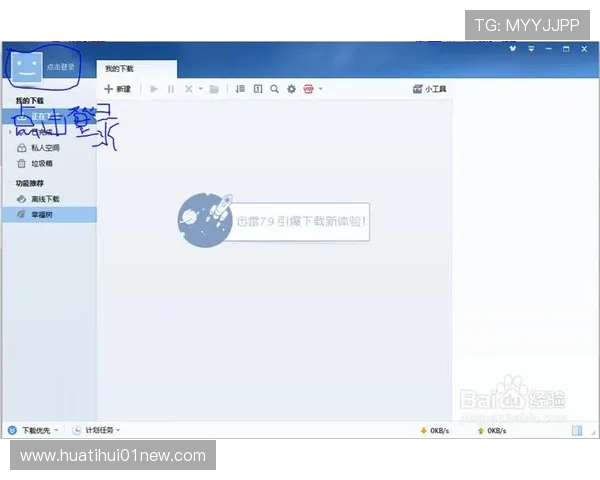Open the 小工具 tools menu
This screenshot has height=480, width=600.
click(429, 89)
